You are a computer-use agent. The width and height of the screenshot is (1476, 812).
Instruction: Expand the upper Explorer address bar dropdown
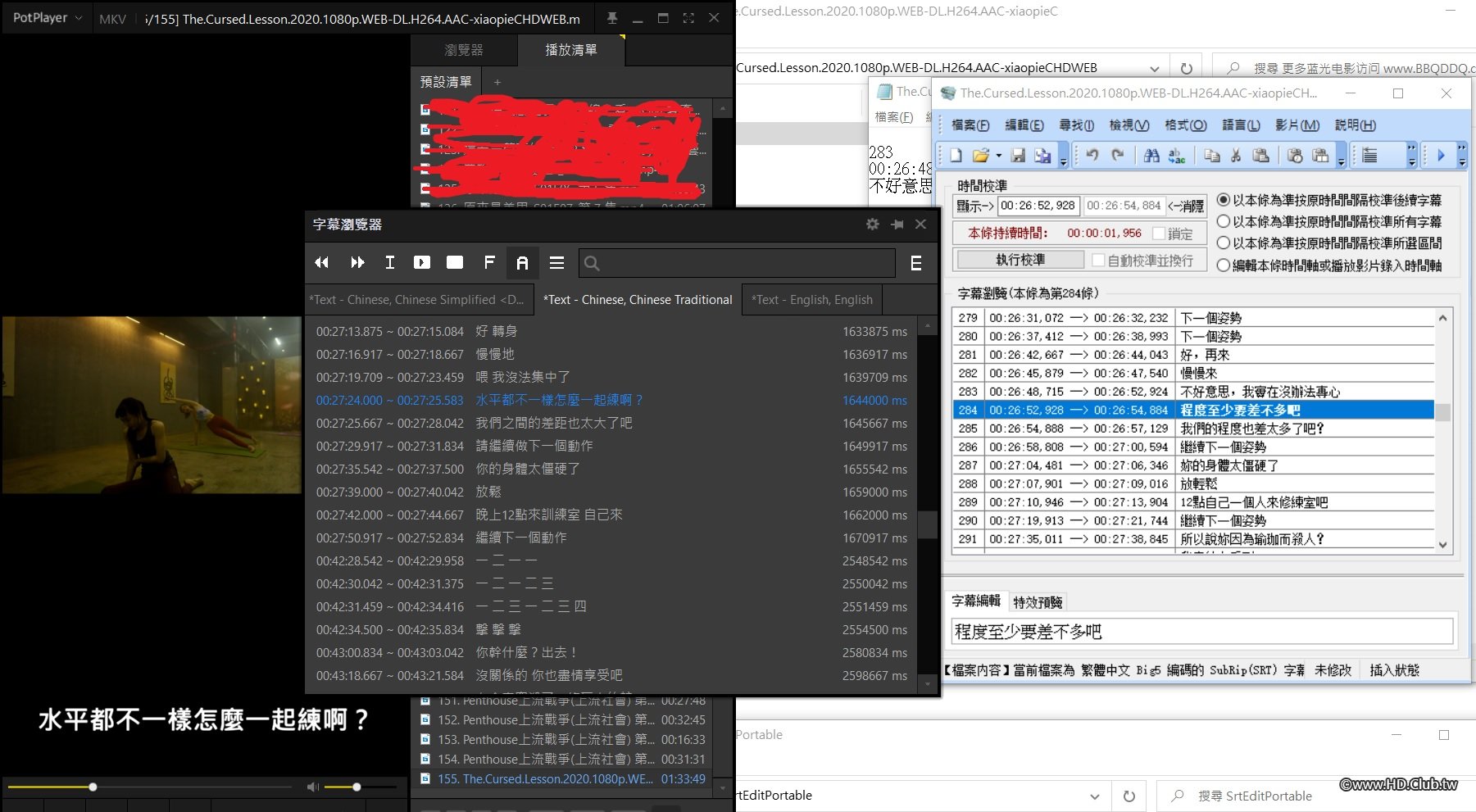1154,68
